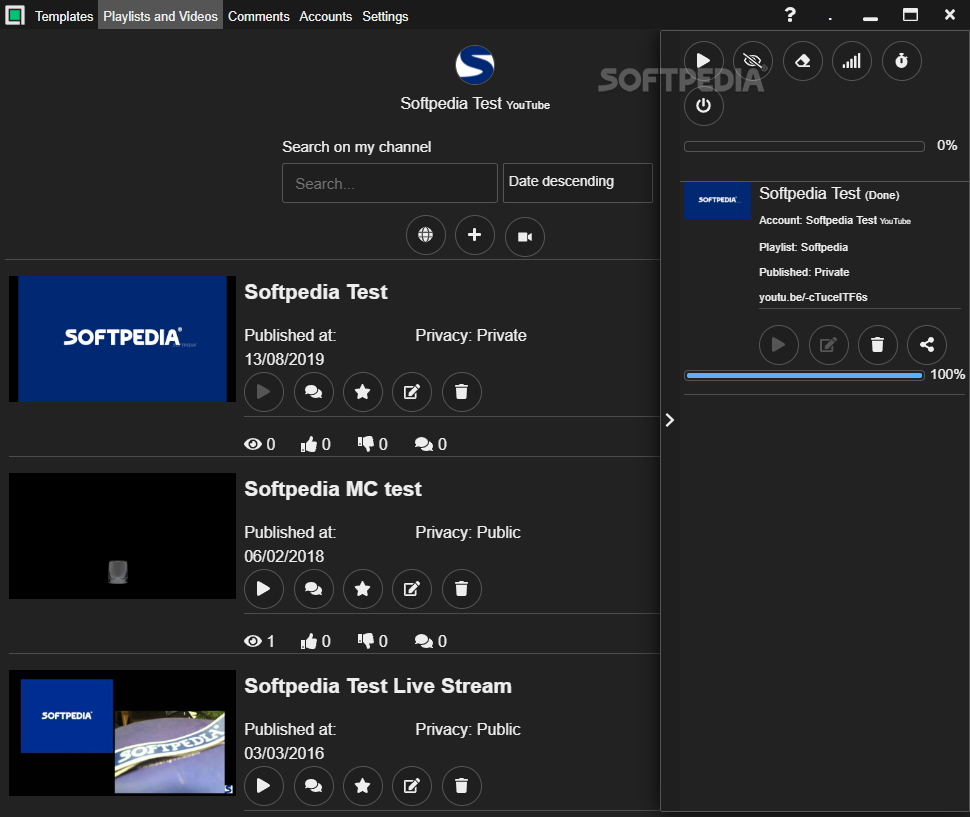Click the app logo icon in title bar

coord(15,15)
